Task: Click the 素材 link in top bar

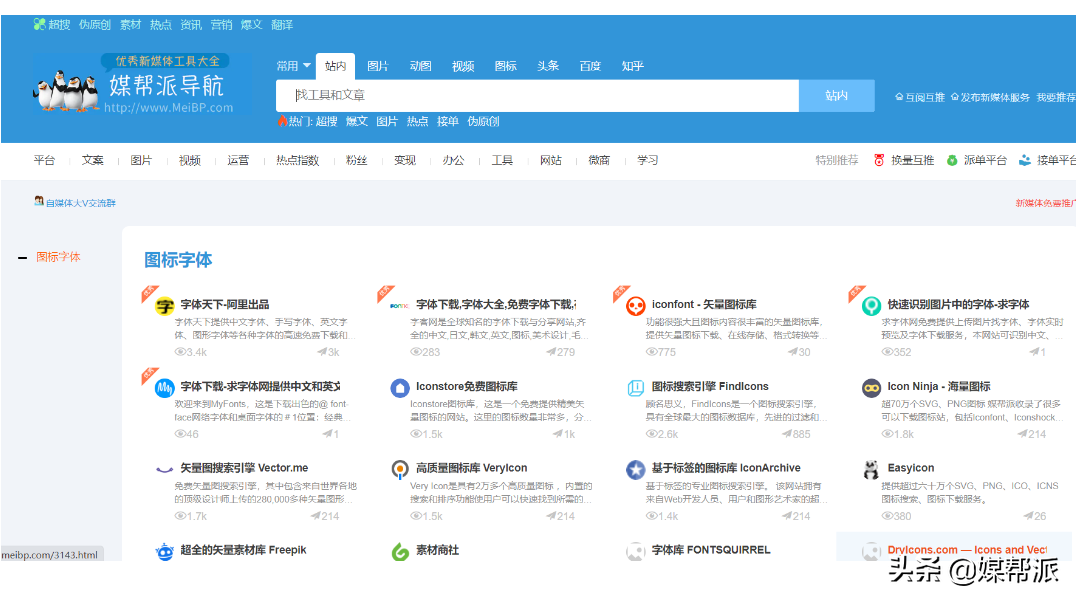Action: click(130, 25)
